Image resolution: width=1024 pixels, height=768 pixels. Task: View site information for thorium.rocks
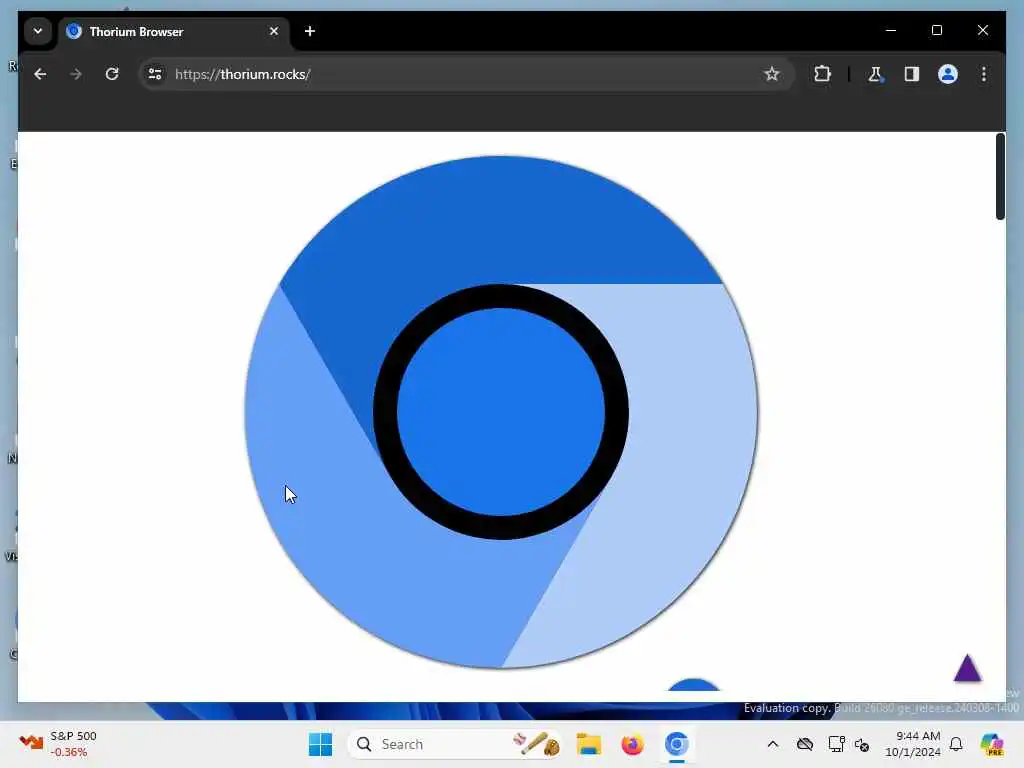[x=155, y=74]
